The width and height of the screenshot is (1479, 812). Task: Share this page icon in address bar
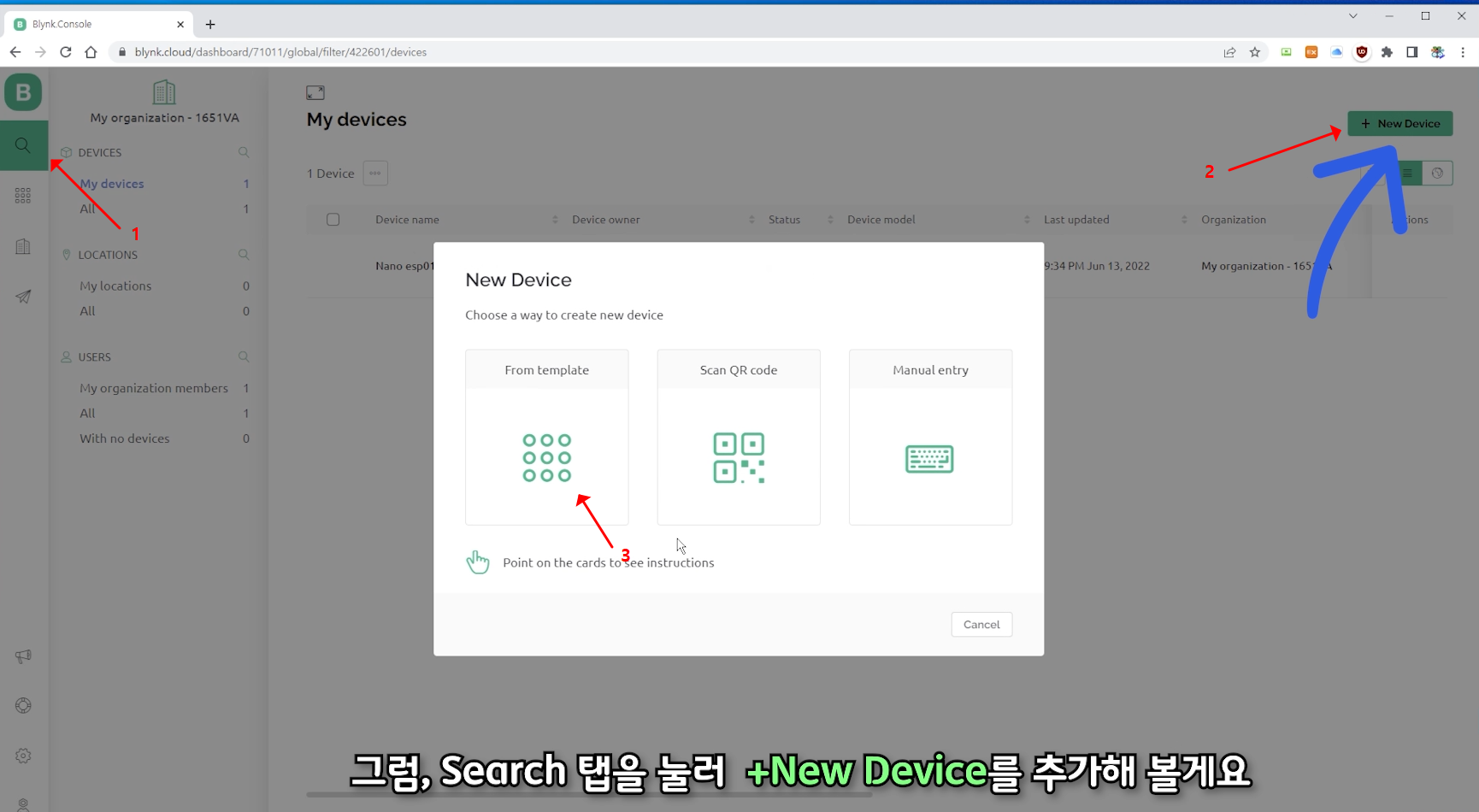(1229, 52)
